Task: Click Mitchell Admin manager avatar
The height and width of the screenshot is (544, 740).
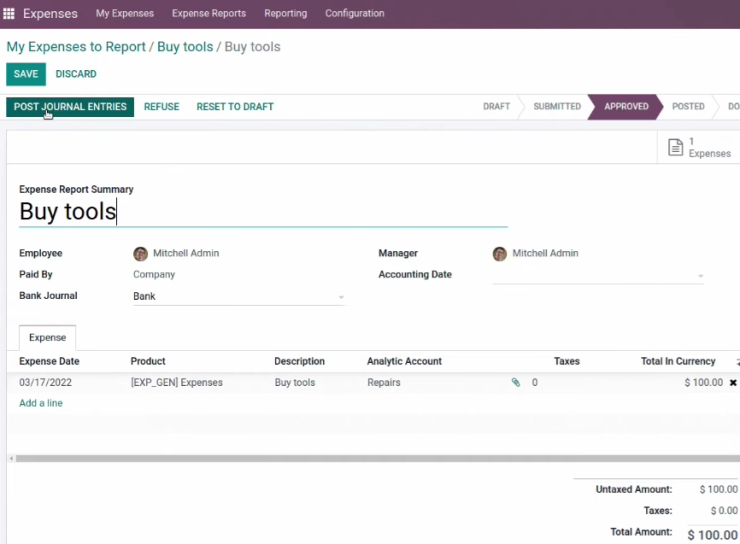Action: click(x=500, y=254)
